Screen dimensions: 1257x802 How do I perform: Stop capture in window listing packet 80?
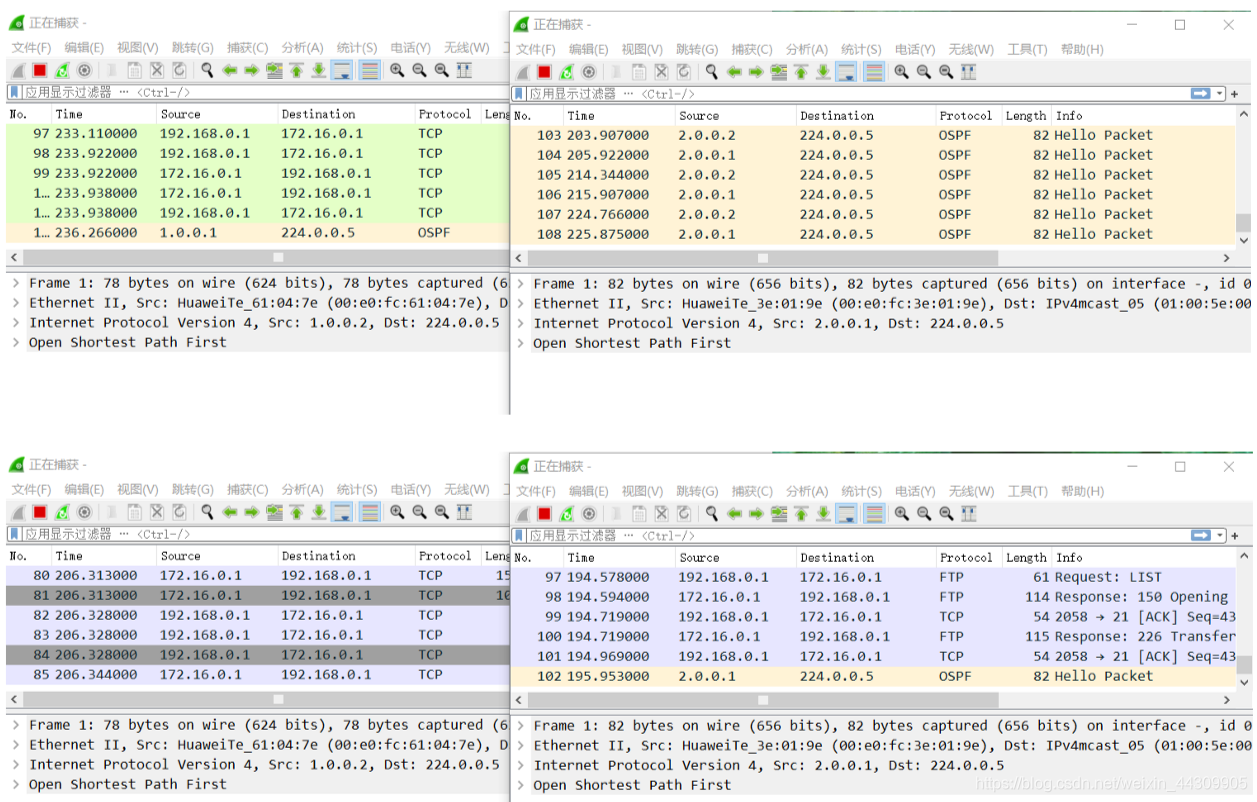coord(40,512)
